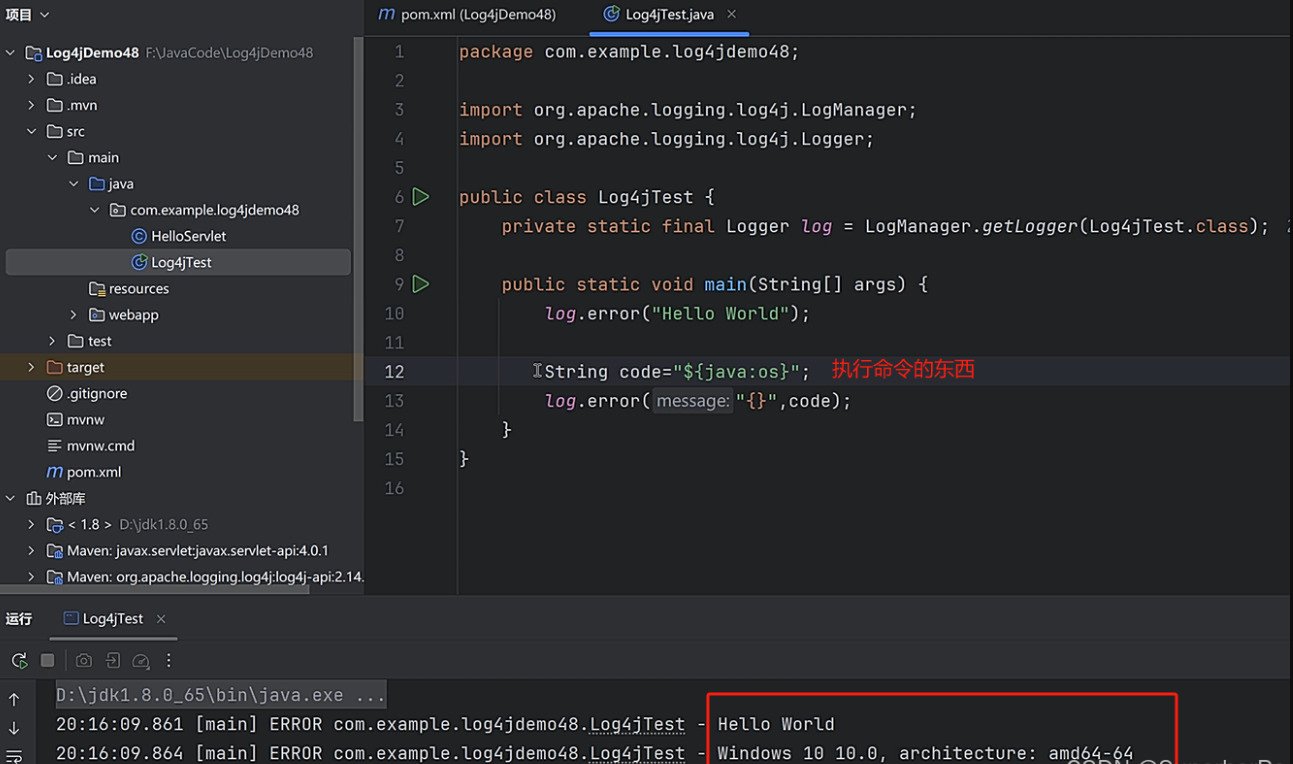Click the target folder icon
Viewport: 1293px width, 764px height.
coord(55,367)
